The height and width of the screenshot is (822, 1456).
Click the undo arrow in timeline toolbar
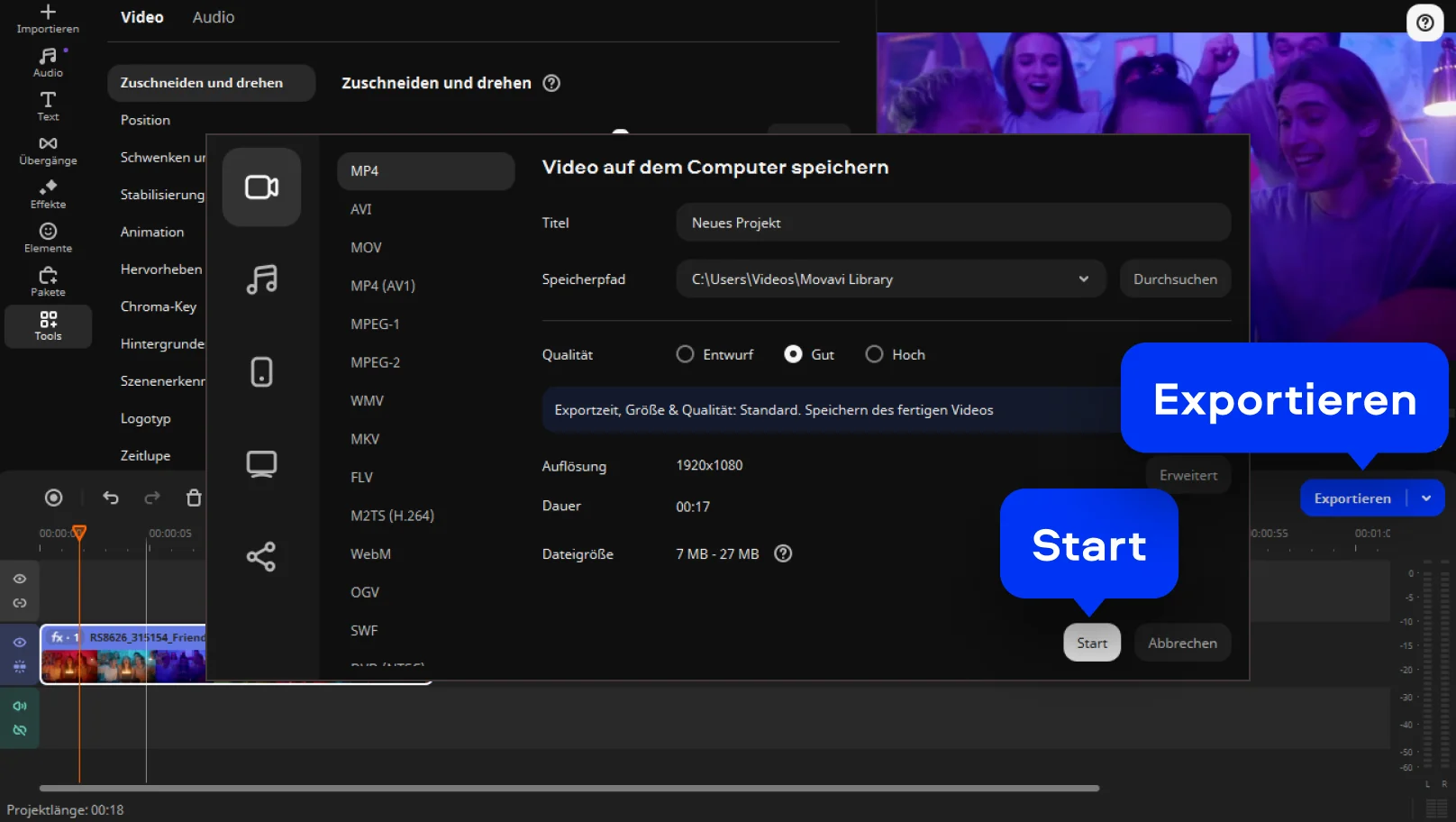111,498
